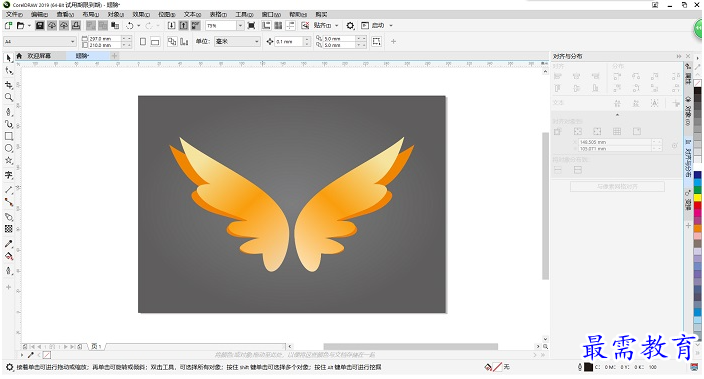
Task: Expand the undo history dropdown arrow
Action: coord(139,26)
